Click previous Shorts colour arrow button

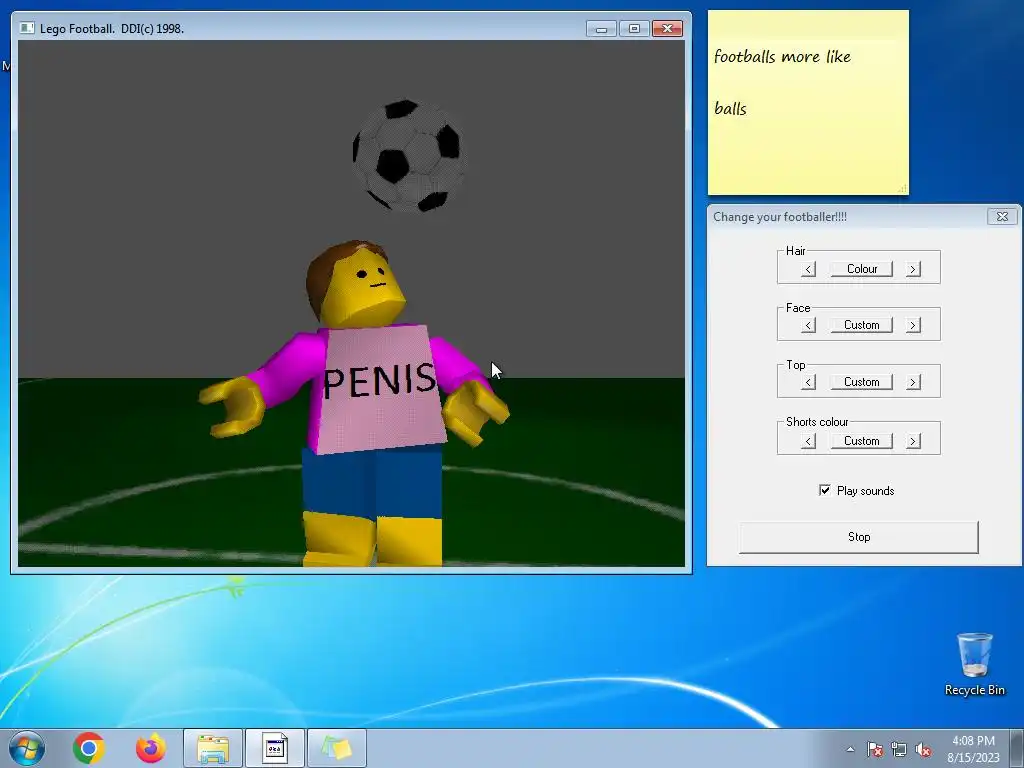coord(808,441)
